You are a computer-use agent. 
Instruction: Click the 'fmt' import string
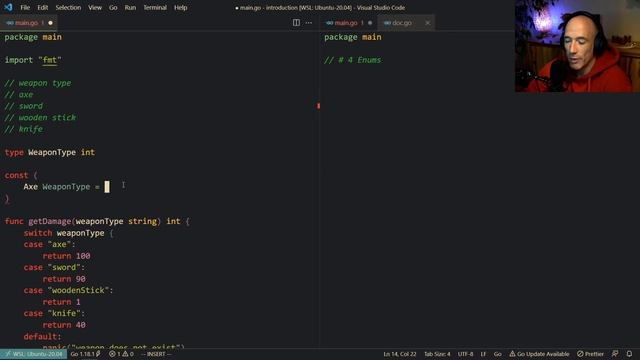pyautogui.click(x=50, y=60)
